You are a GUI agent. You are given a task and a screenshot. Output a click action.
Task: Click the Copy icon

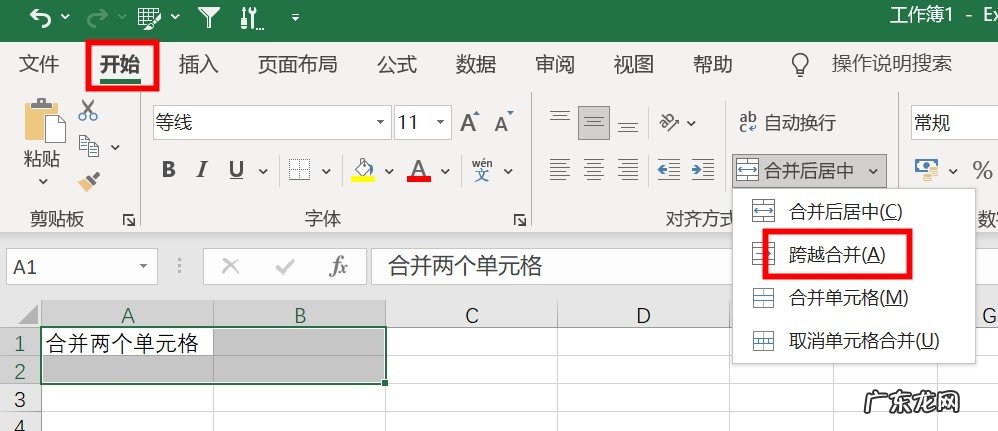[88, 146]
